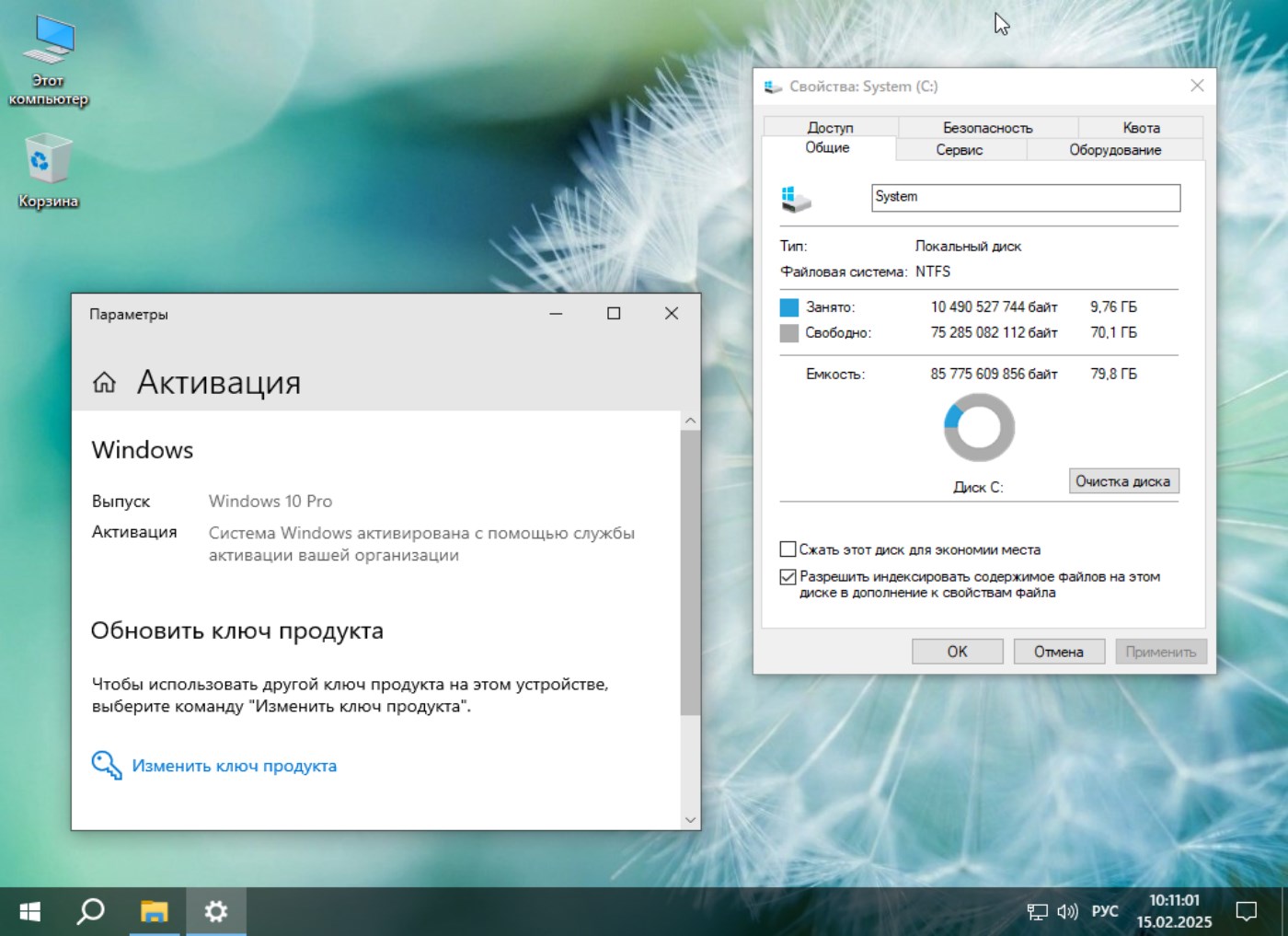Go to Settings home via house icon
Viewport: 1288px width, 936px height.
104,382
